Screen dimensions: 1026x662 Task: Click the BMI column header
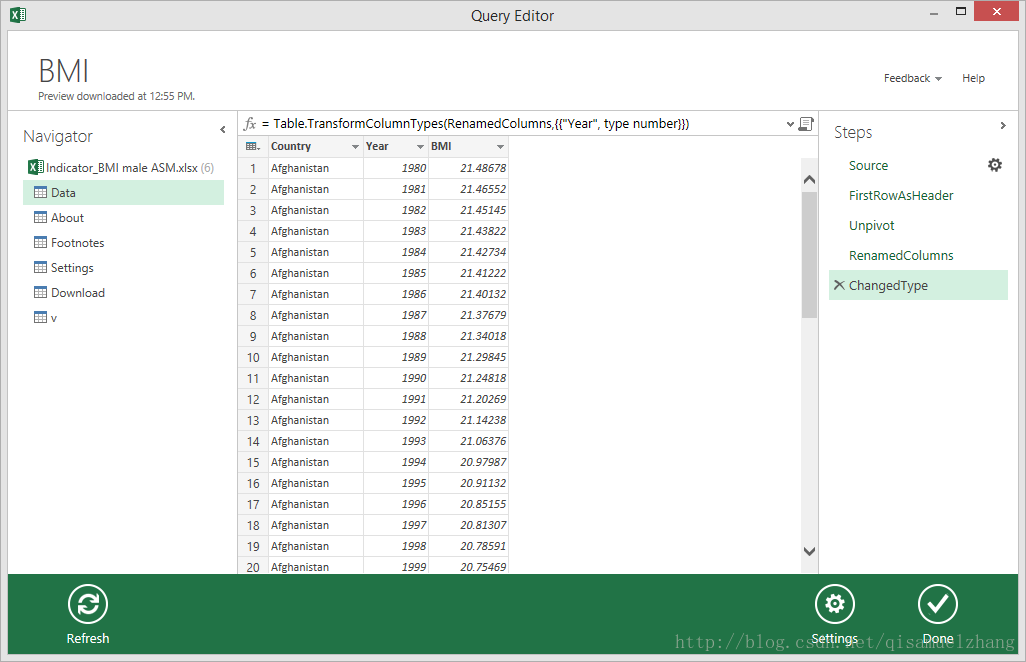click(468, 147)
